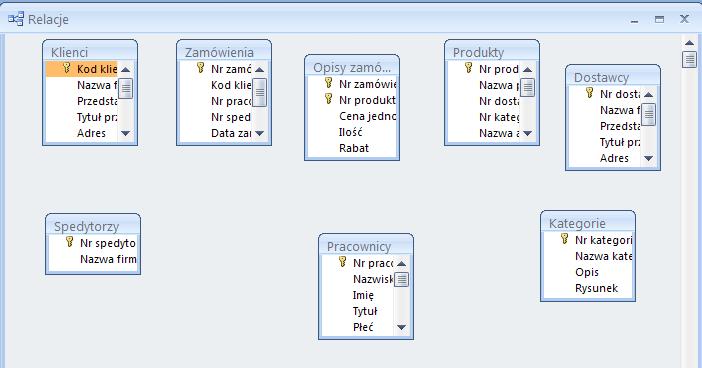The height and width of the screenshot is (368, 702).
Task: Click the Relacje window icon in title bar
Action: [16, 19]
